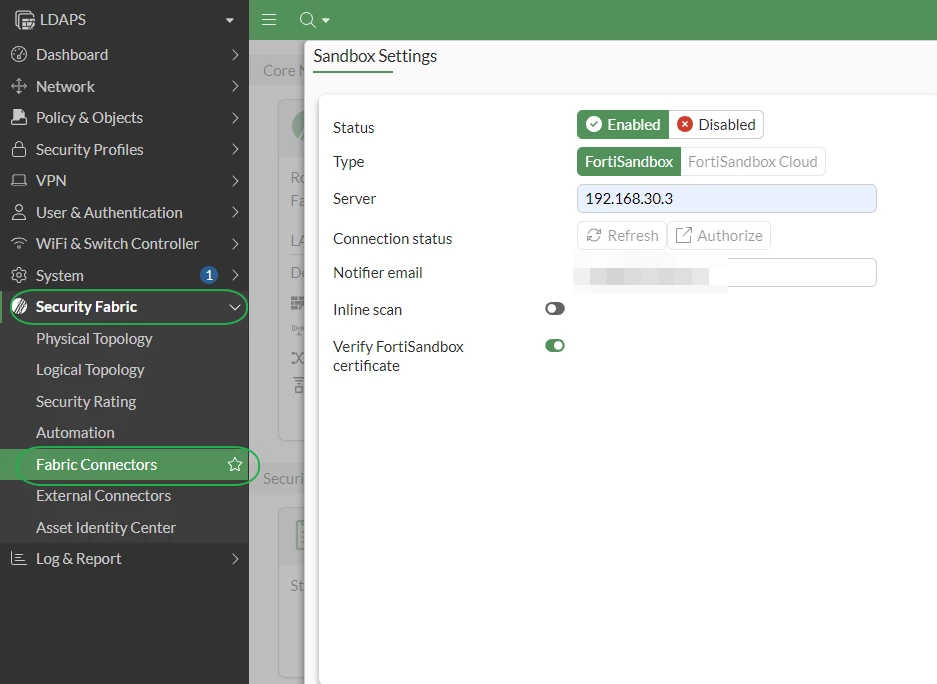Screen dimensions: 937x684
Task: Click the Refresh connection status button
Action: [622, 235]
